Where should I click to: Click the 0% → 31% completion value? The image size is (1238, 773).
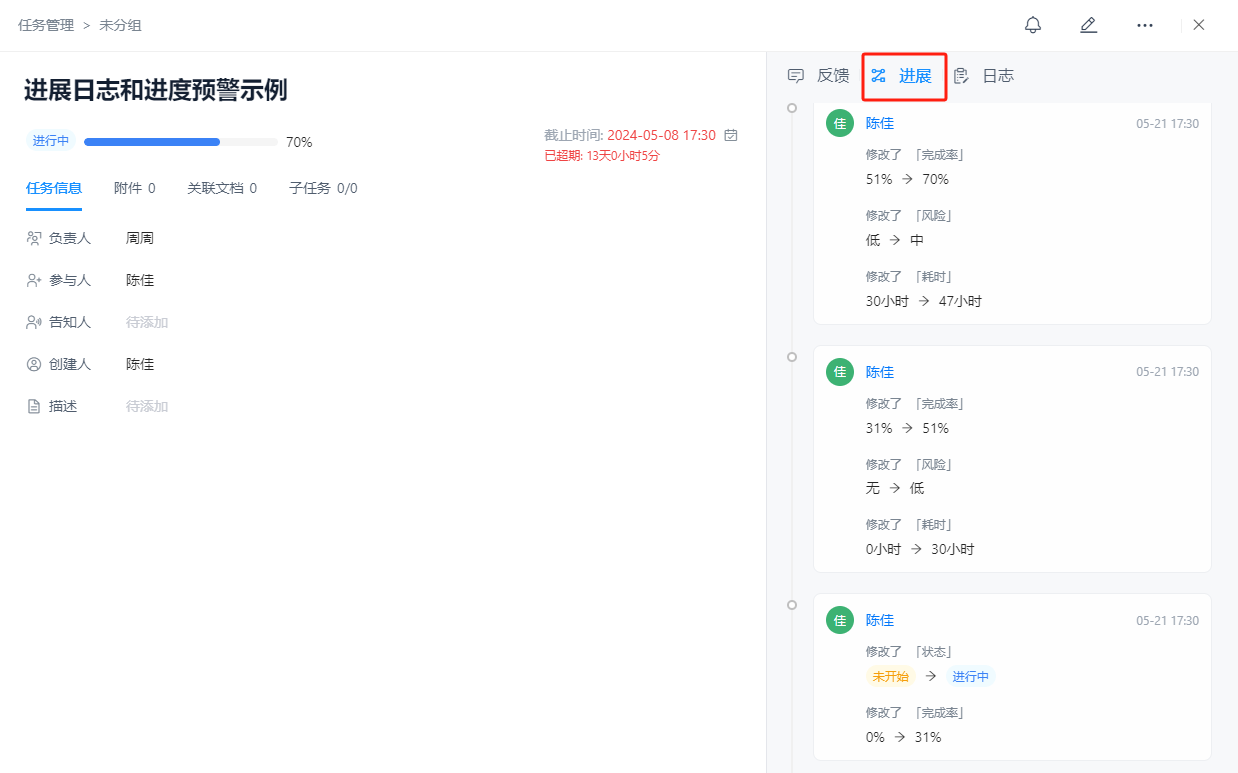903,737
